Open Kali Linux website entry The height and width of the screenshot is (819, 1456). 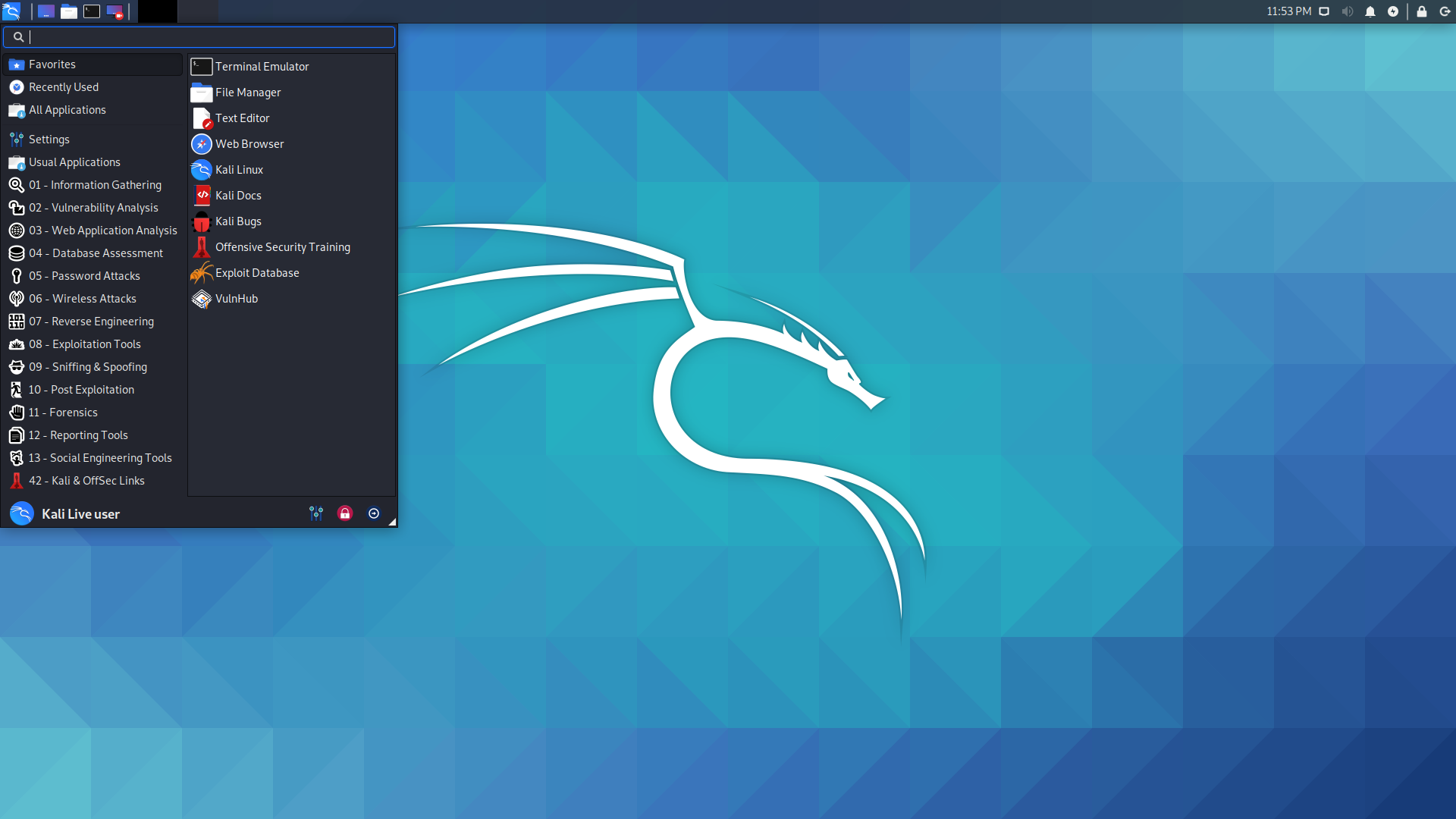(291, 170)
